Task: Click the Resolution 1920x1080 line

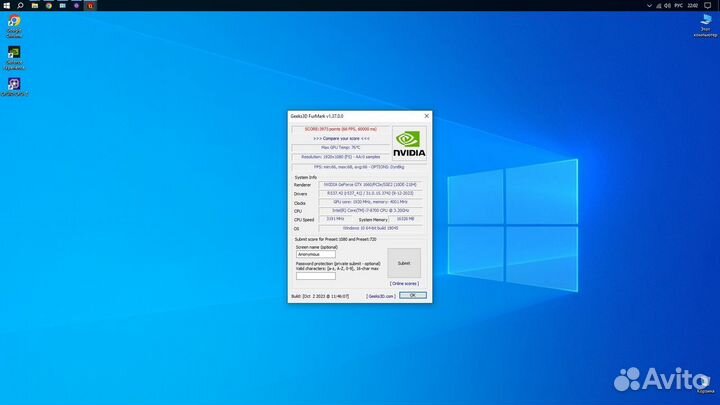Action: 341,157
